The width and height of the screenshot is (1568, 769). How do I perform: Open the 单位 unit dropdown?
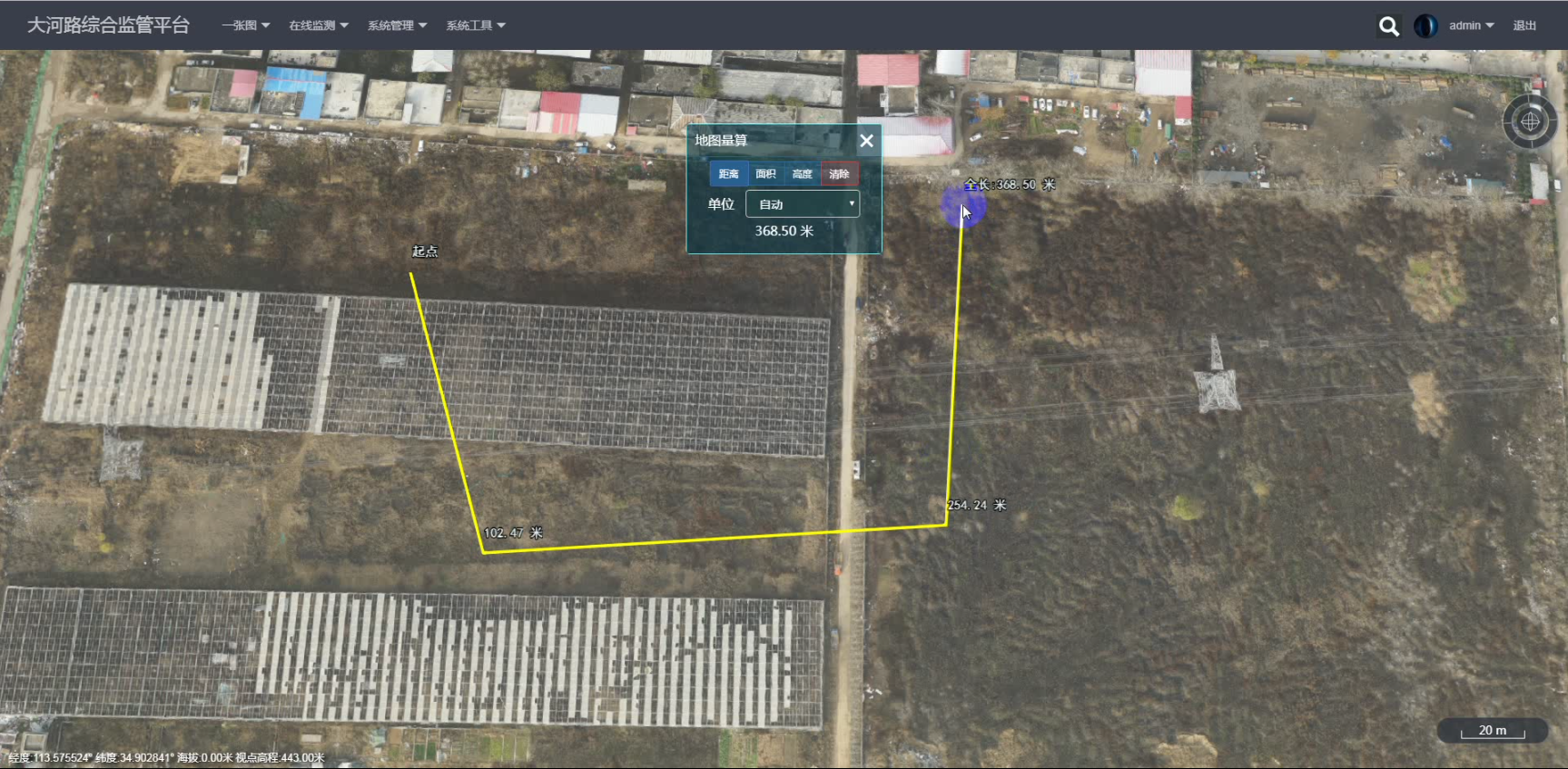point(802,204)
